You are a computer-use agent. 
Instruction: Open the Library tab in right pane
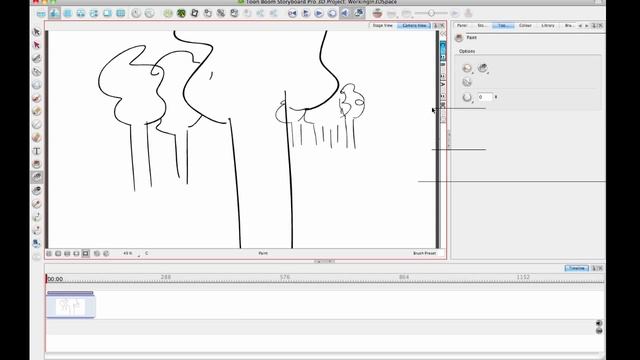pyautogui.click(x=547, y=25)
